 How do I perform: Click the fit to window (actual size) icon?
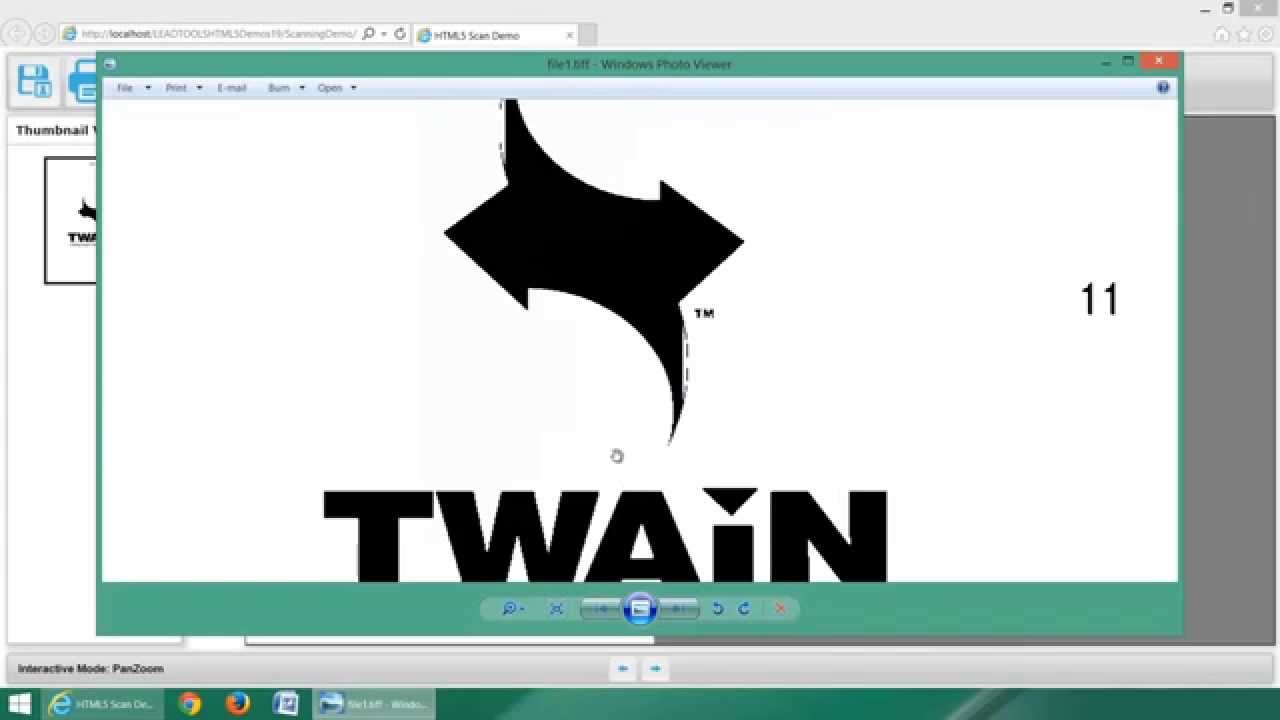tap(557, 608)
